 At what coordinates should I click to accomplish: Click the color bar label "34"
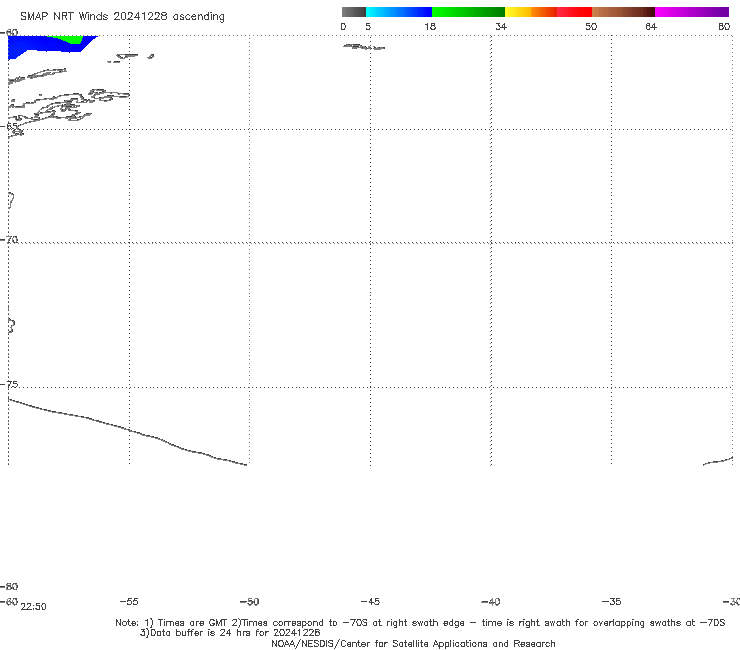click(501, 26)
